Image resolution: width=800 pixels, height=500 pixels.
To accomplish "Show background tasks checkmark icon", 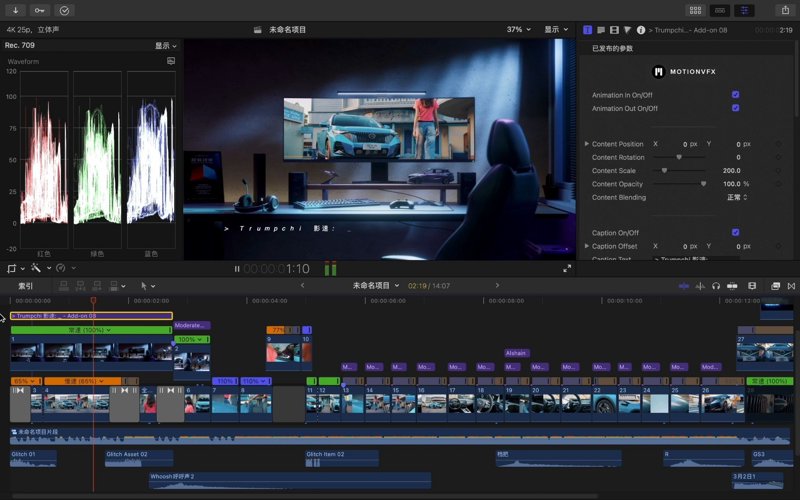I will (x=64, y=10).
